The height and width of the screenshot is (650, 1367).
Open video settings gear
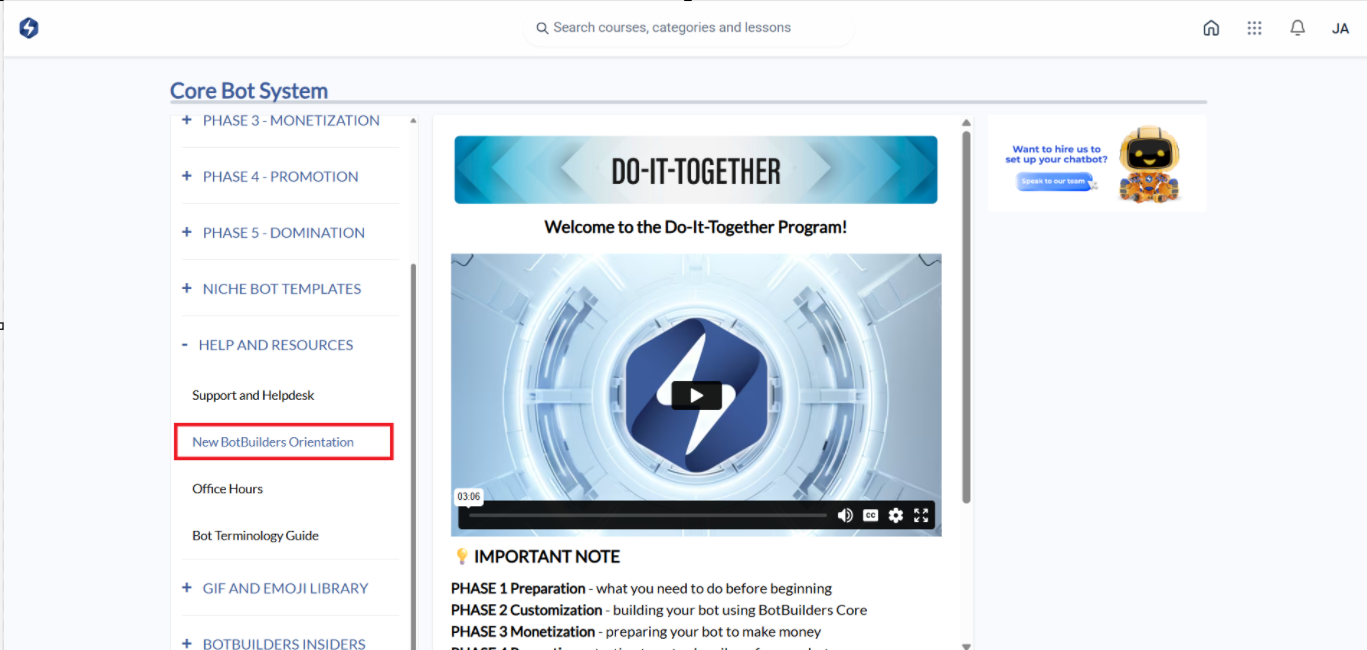896,515
